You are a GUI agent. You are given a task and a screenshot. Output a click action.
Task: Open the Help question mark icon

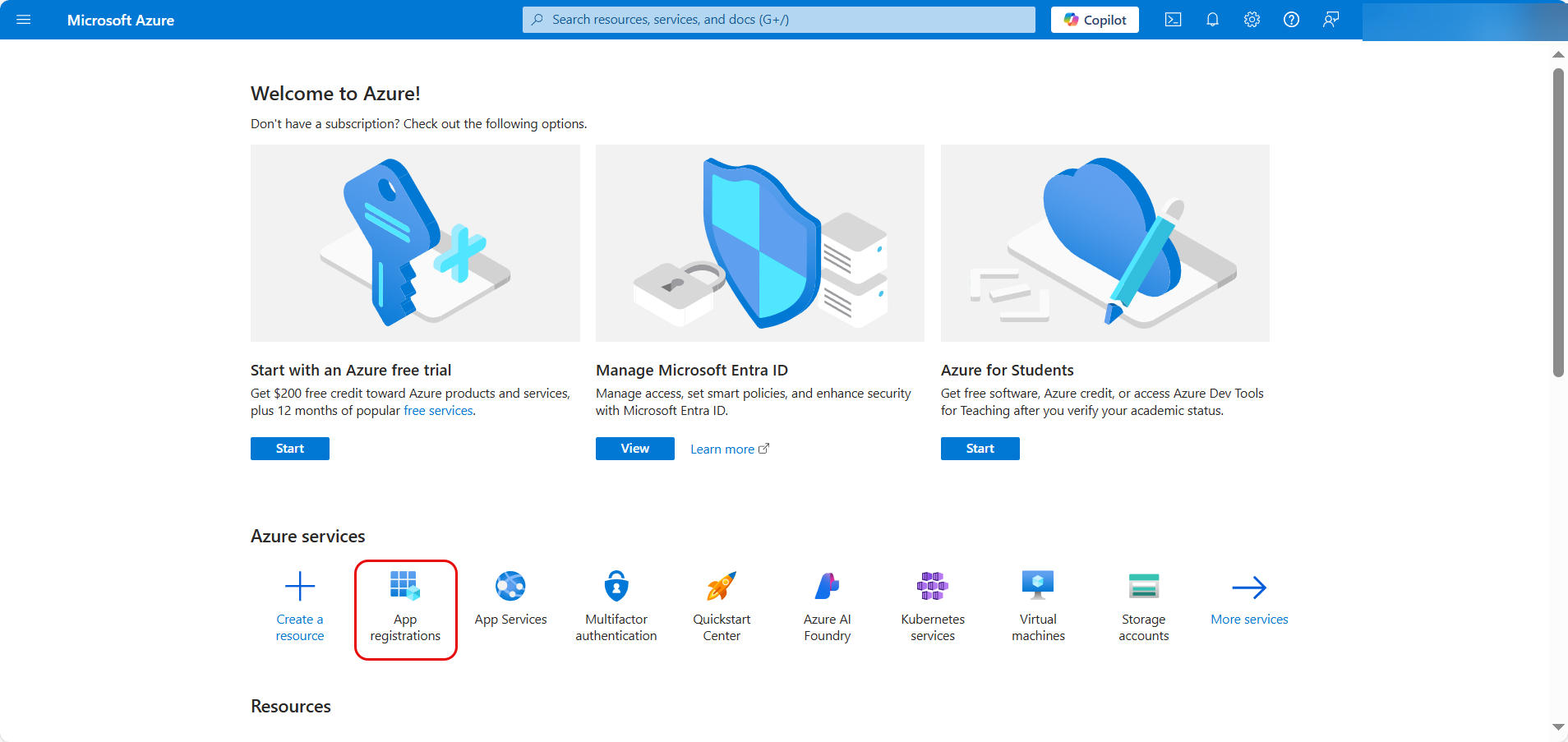pyautogui.click(x=1291, y=20)
